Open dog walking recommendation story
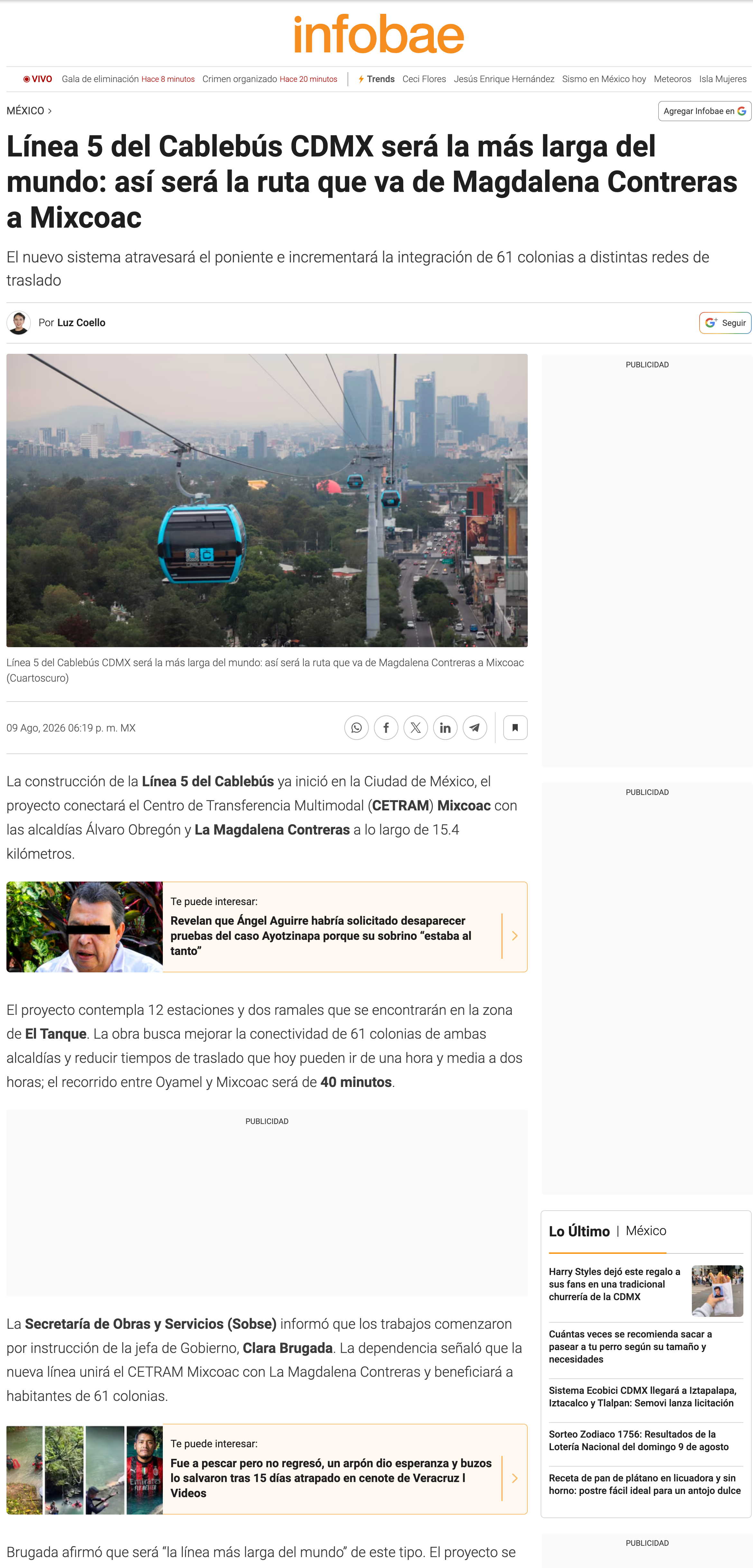The image size is (753, 1568). pos(630,1346)
